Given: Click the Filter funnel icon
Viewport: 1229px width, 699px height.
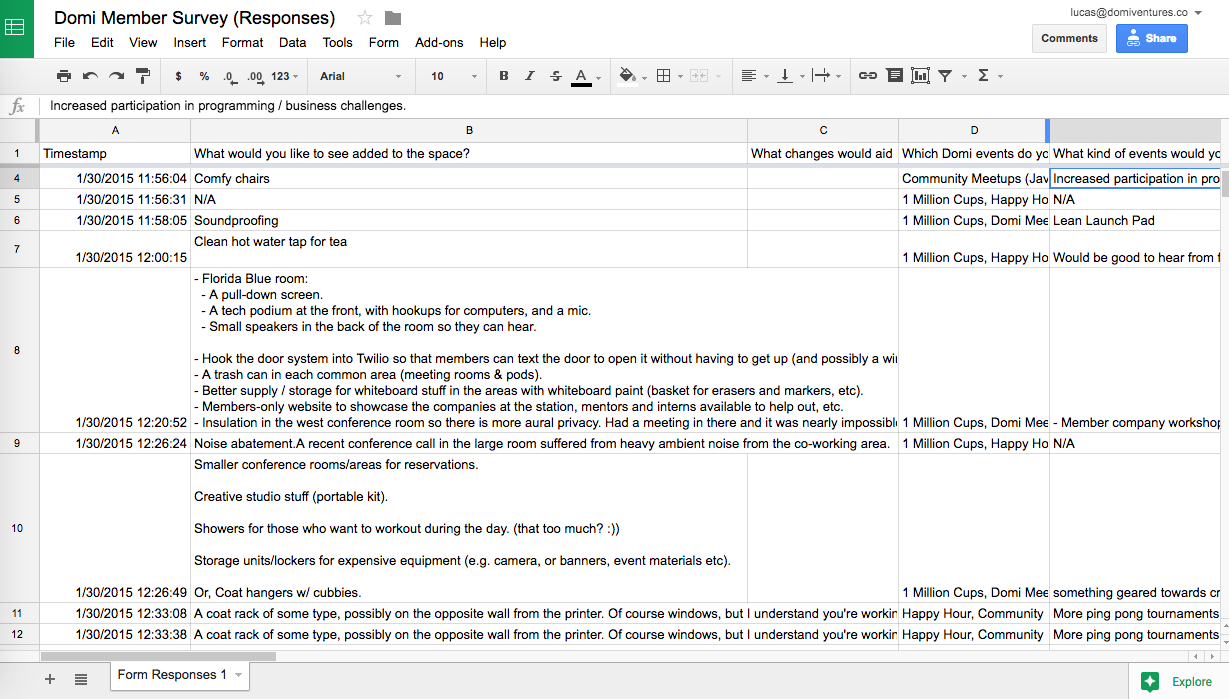Looking at the screenshot, I should (945, 76).
